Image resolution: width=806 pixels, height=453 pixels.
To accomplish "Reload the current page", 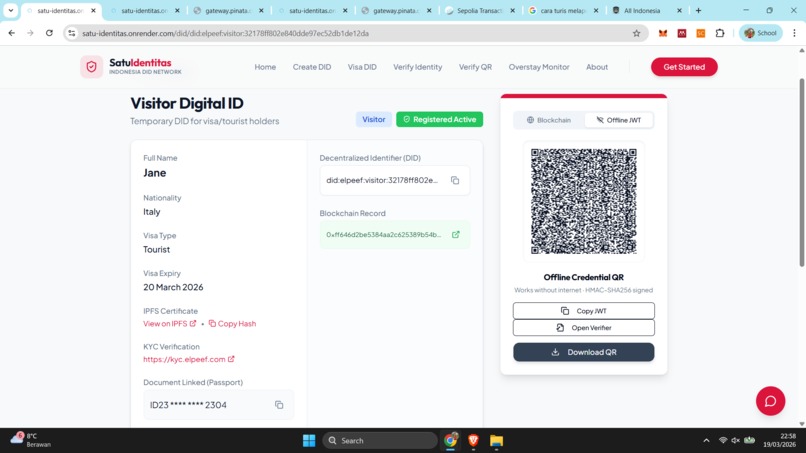I will pyautogui.click(x=49, y=33).
